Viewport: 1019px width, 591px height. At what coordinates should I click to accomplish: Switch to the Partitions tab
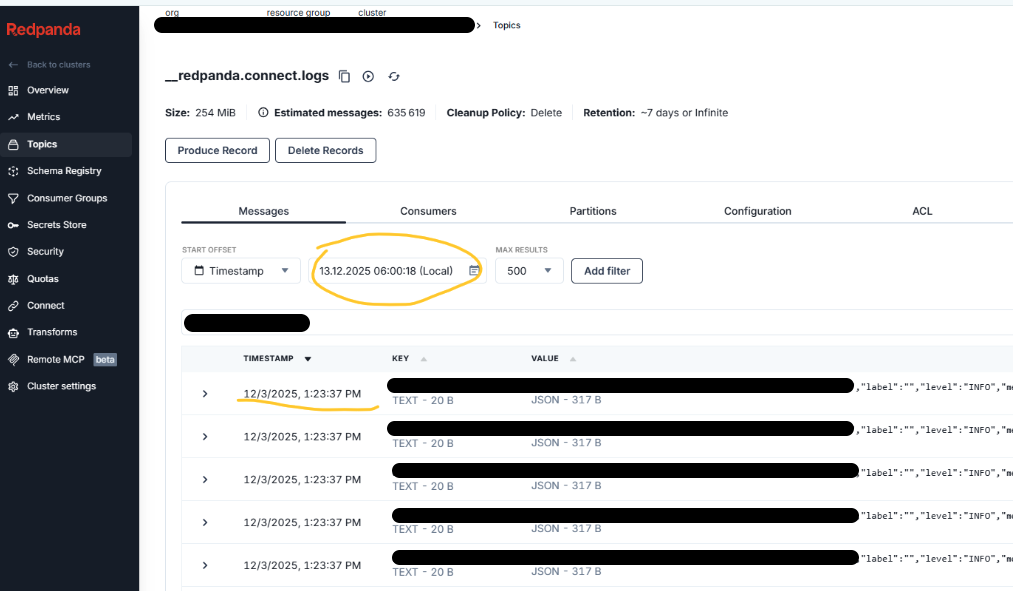pyautogui.click(x=593, y=211)
